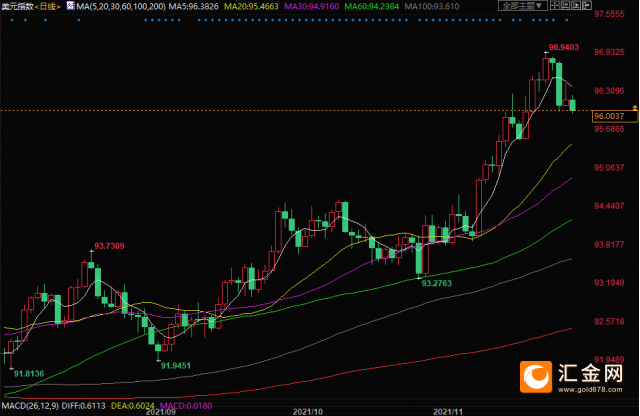Click the 93.8177 price axis label
The height and width of the screenshot is (416, 640).
[609, 244]
